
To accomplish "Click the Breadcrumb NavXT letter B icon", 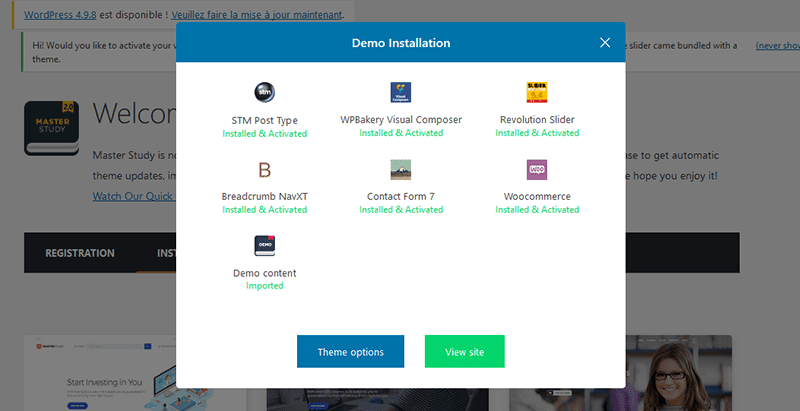I will 264,170.
